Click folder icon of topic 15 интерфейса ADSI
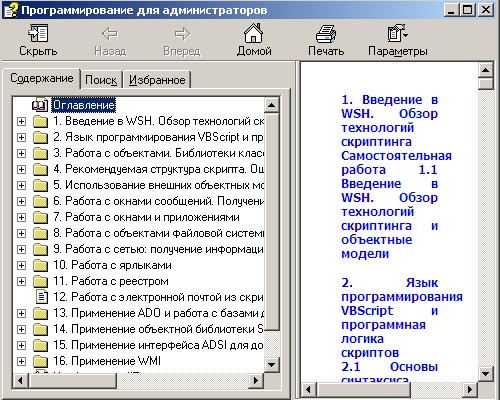This screenshot has height=400, width=500. pos(41,345)
